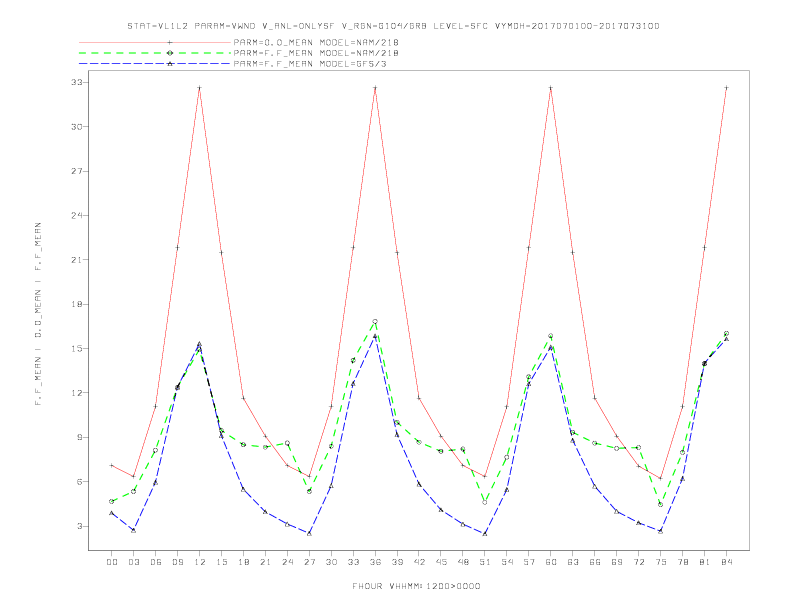
Task: Click x-axis tick label 06
Action: coord(156,562)
